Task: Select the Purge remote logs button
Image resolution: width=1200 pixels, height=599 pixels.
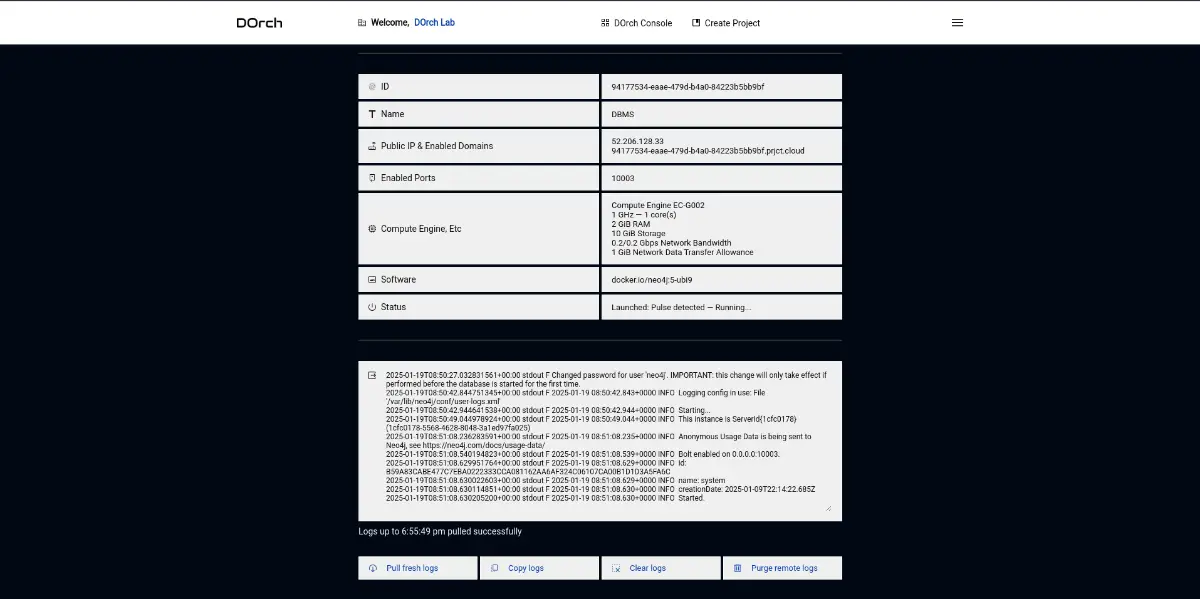Action: [782, 568]
